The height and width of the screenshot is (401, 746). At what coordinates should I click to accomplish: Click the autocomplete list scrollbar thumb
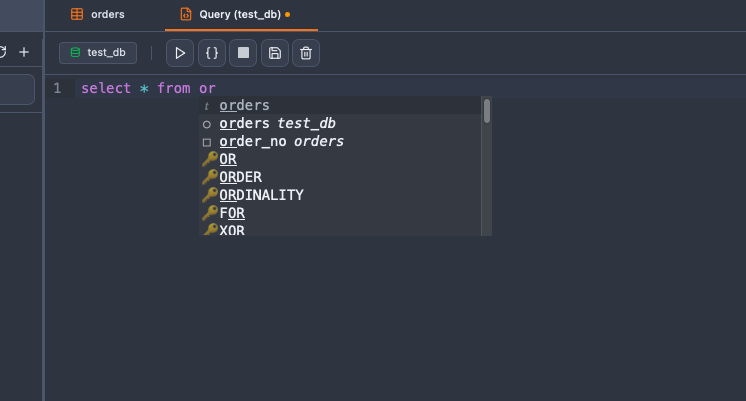pos(487,110)
